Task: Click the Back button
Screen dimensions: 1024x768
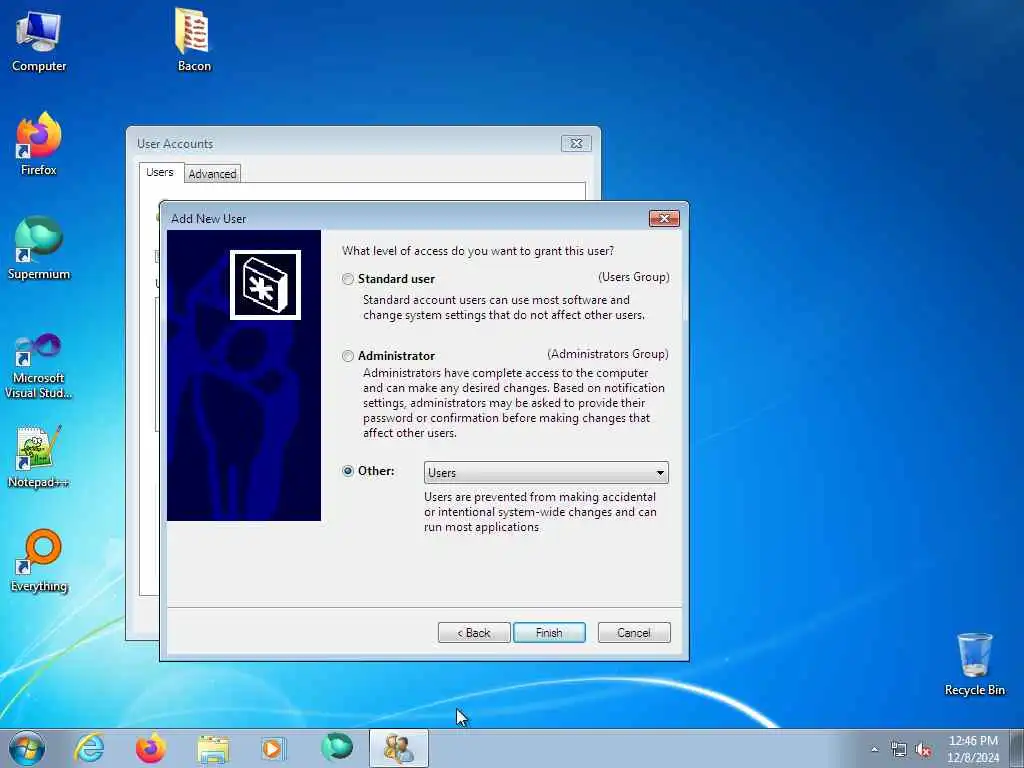Action: [474, 632]
